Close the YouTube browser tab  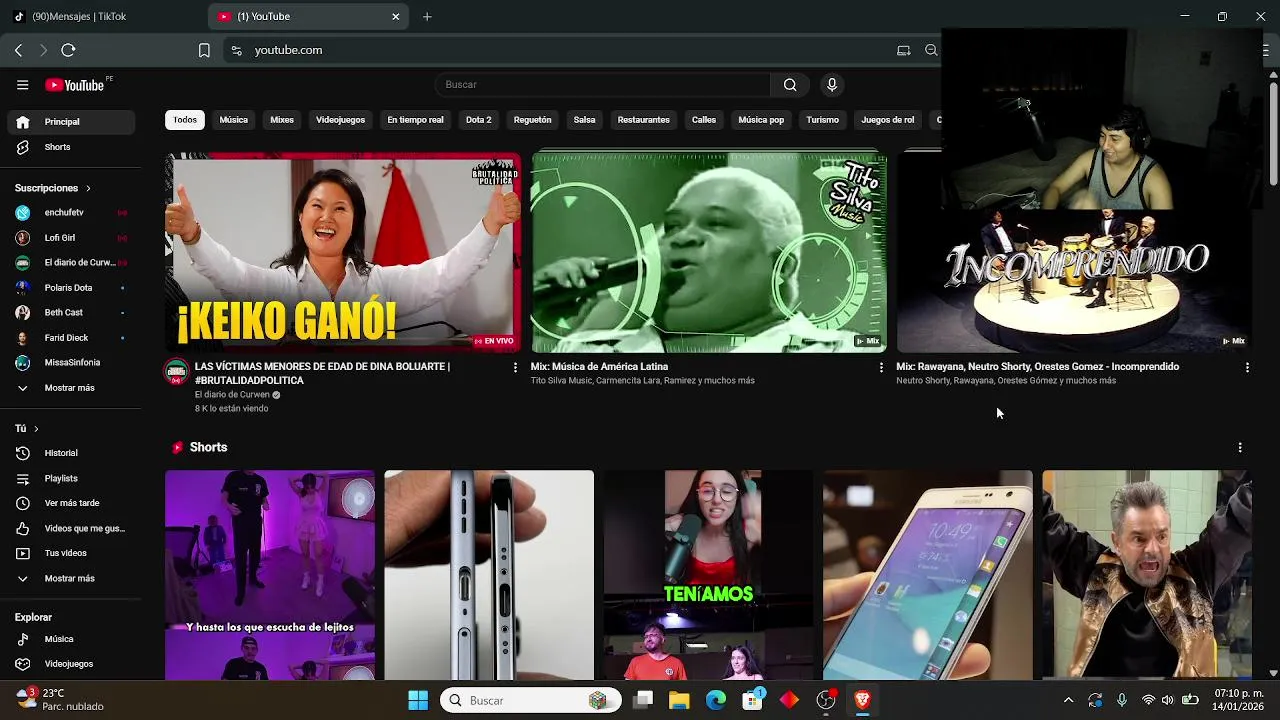coord(396,16)
